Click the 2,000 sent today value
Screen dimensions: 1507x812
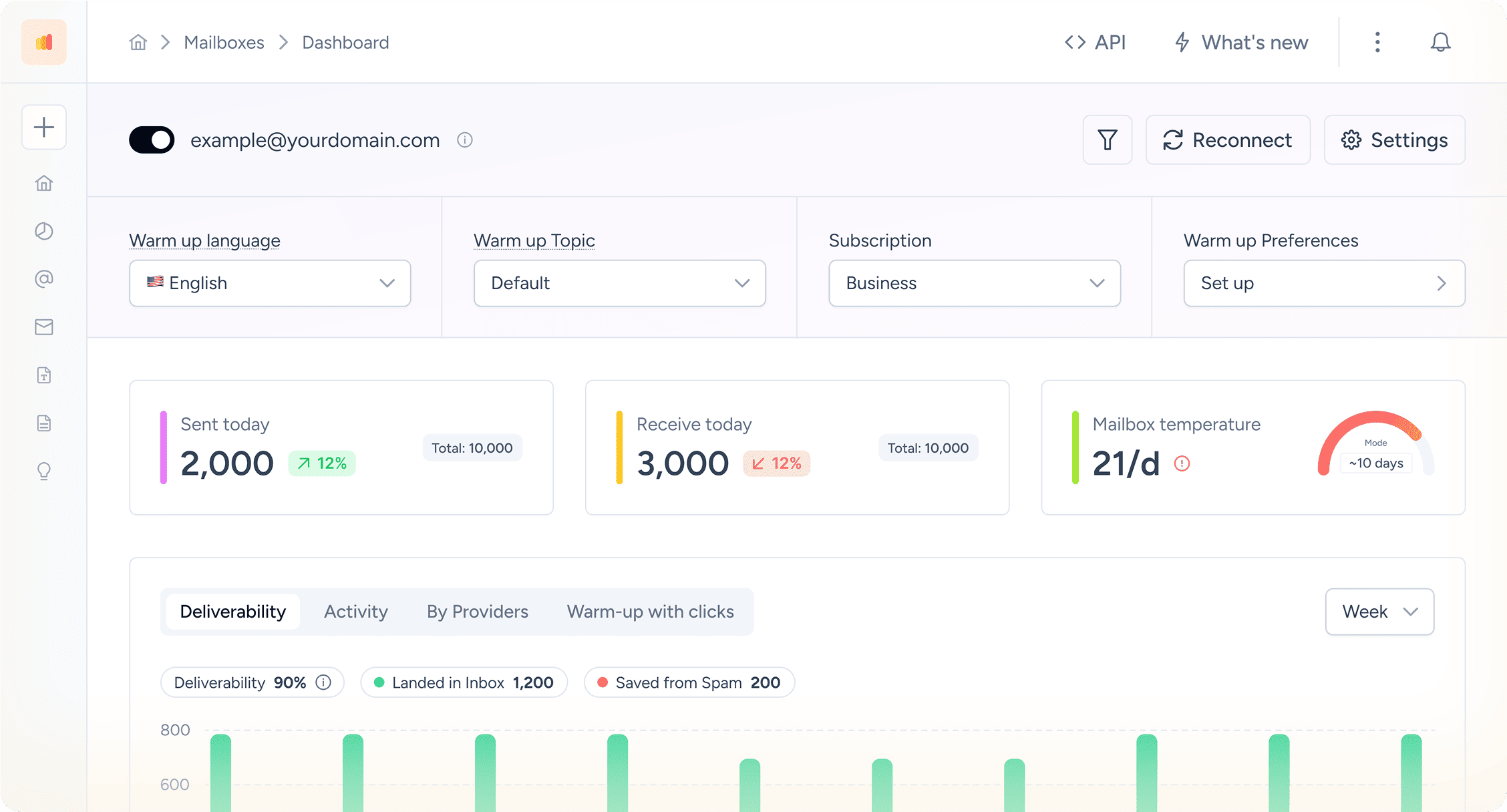[x=227, y=463]
